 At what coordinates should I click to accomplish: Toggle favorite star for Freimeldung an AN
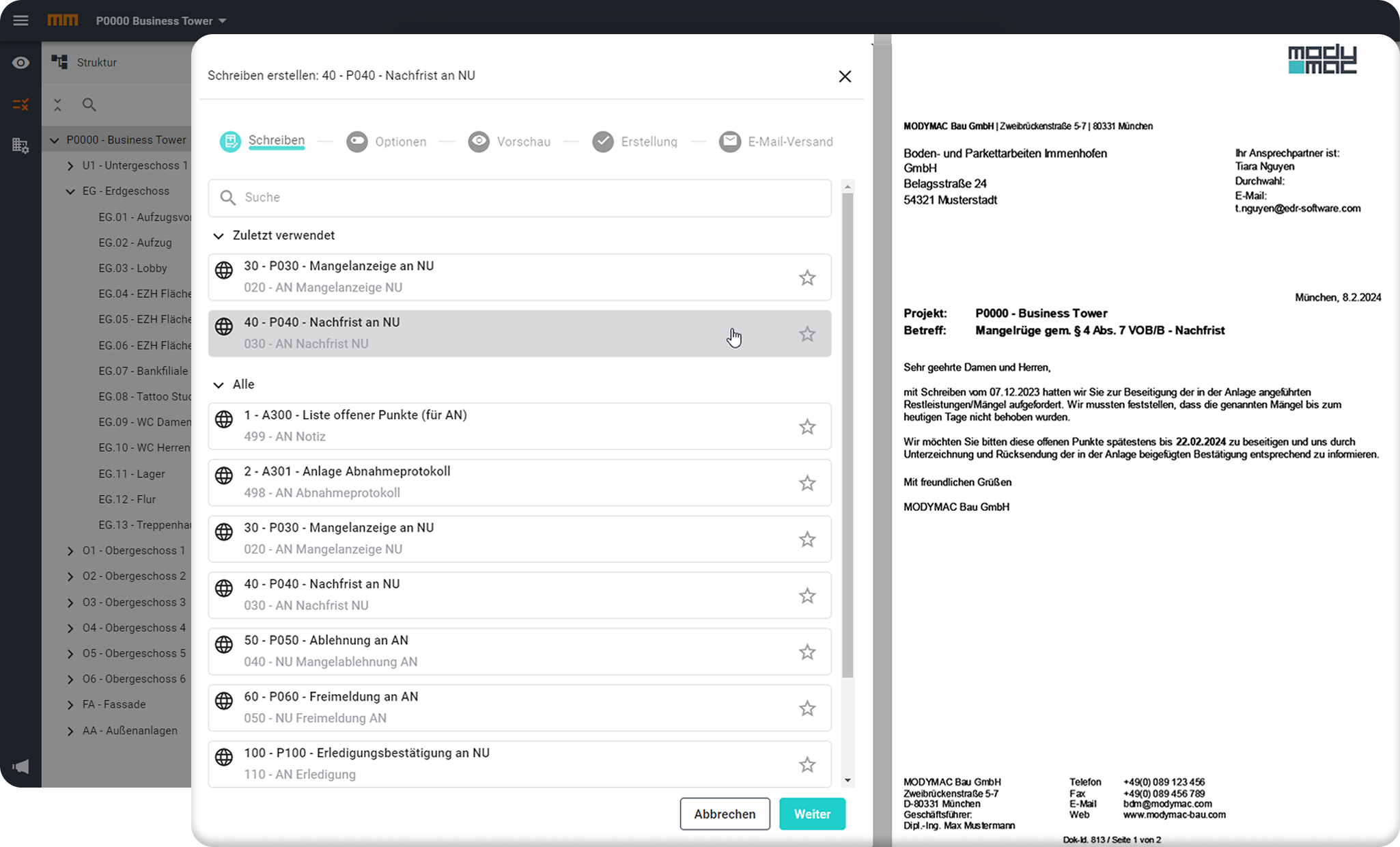pos(807,708)
